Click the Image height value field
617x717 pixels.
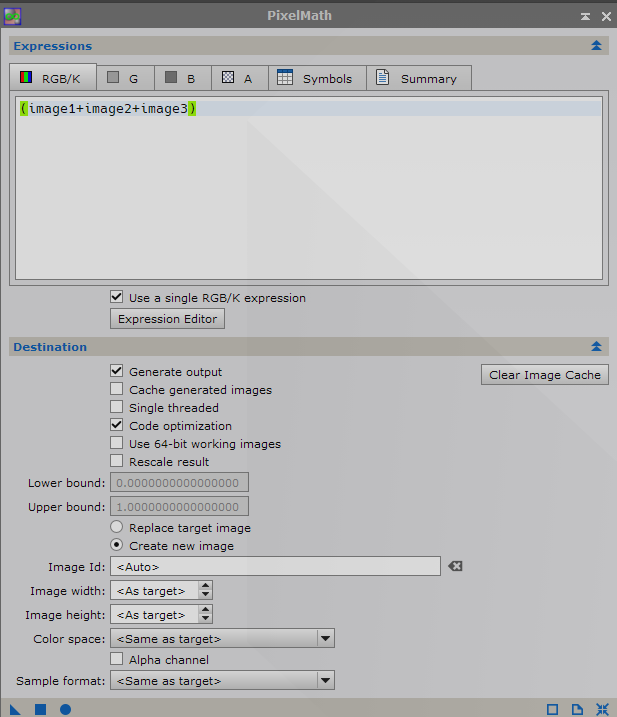coord(155,615)
